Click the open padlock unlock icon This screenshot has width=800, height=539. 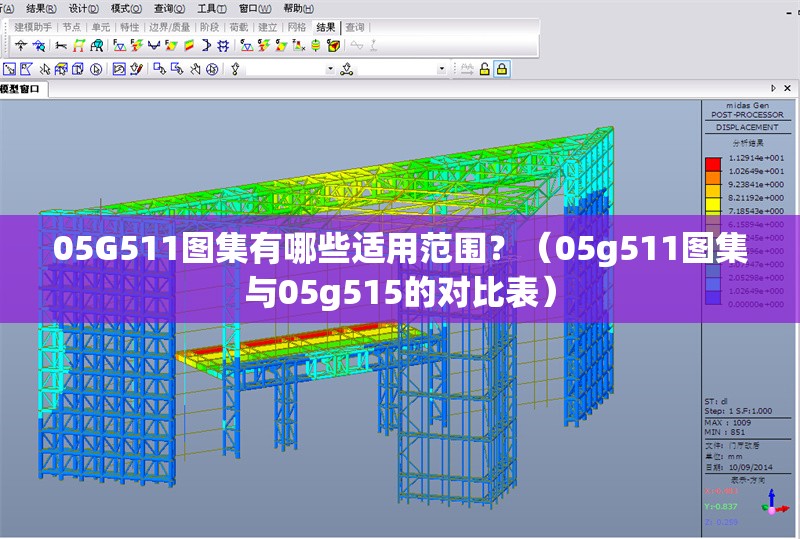[485, 69]
